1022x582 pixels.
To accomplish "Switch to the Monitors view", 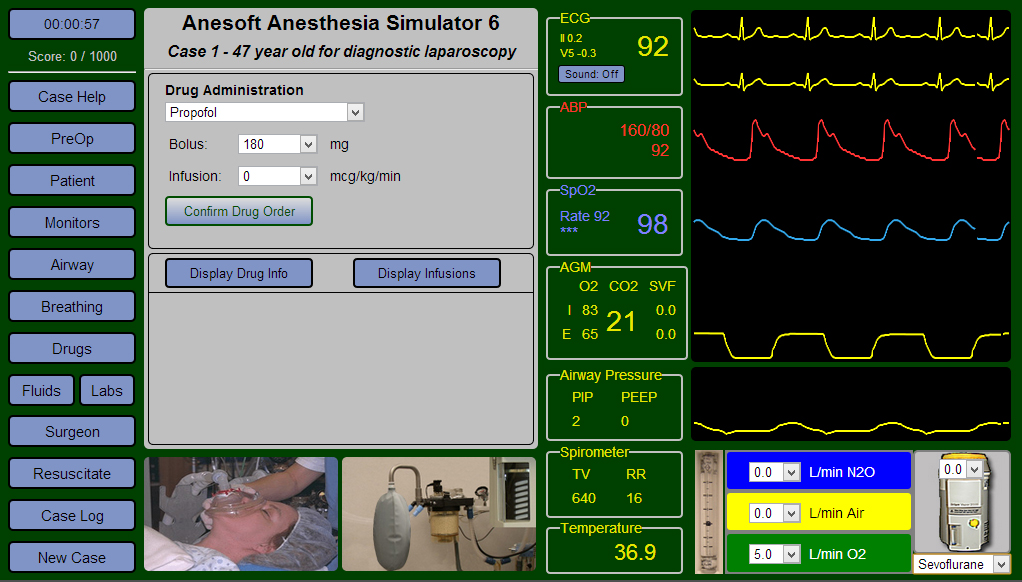I will click(x=71, y=222).
